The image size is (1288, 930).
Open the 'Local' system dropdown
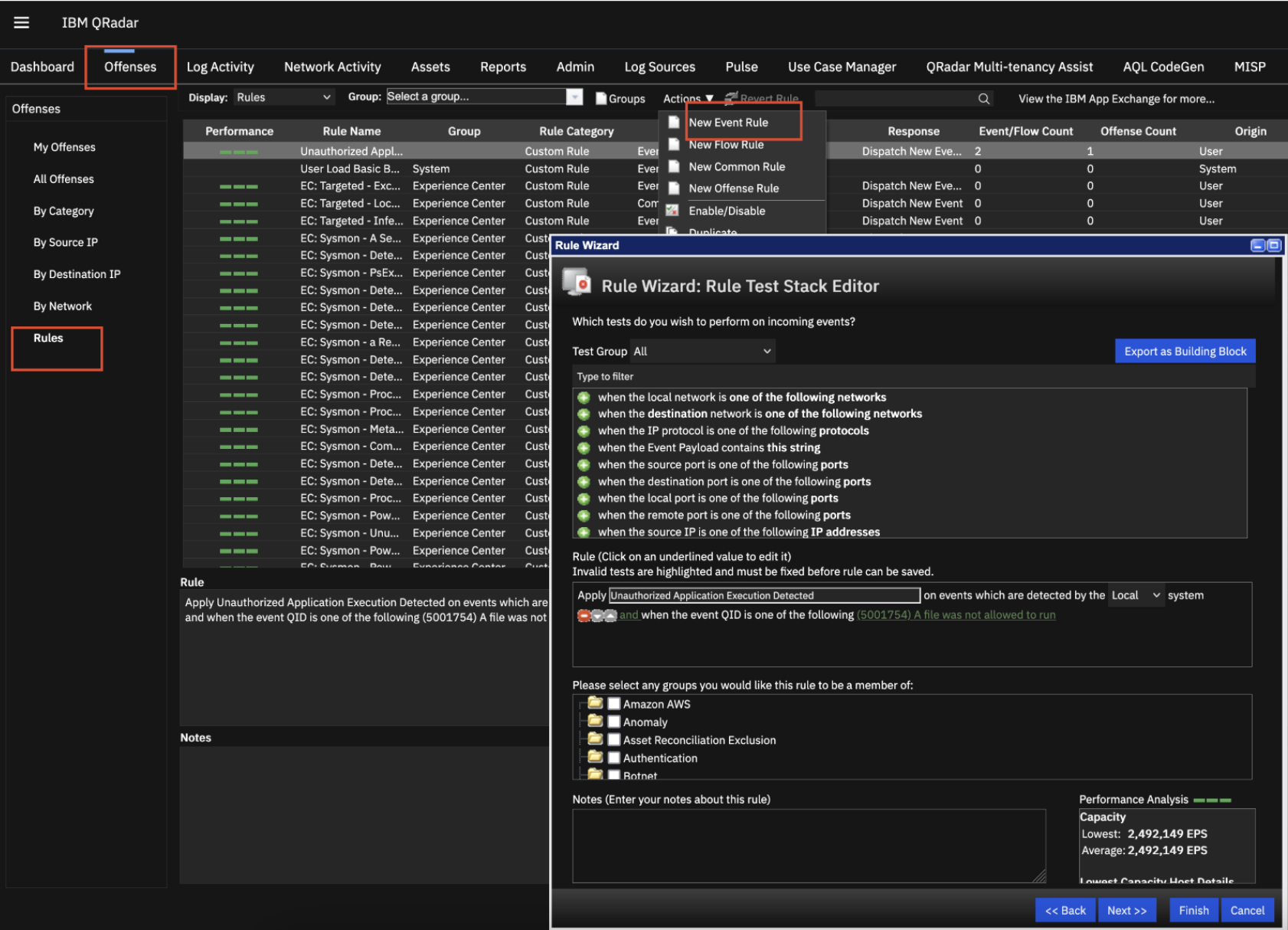click(1136, 594)
